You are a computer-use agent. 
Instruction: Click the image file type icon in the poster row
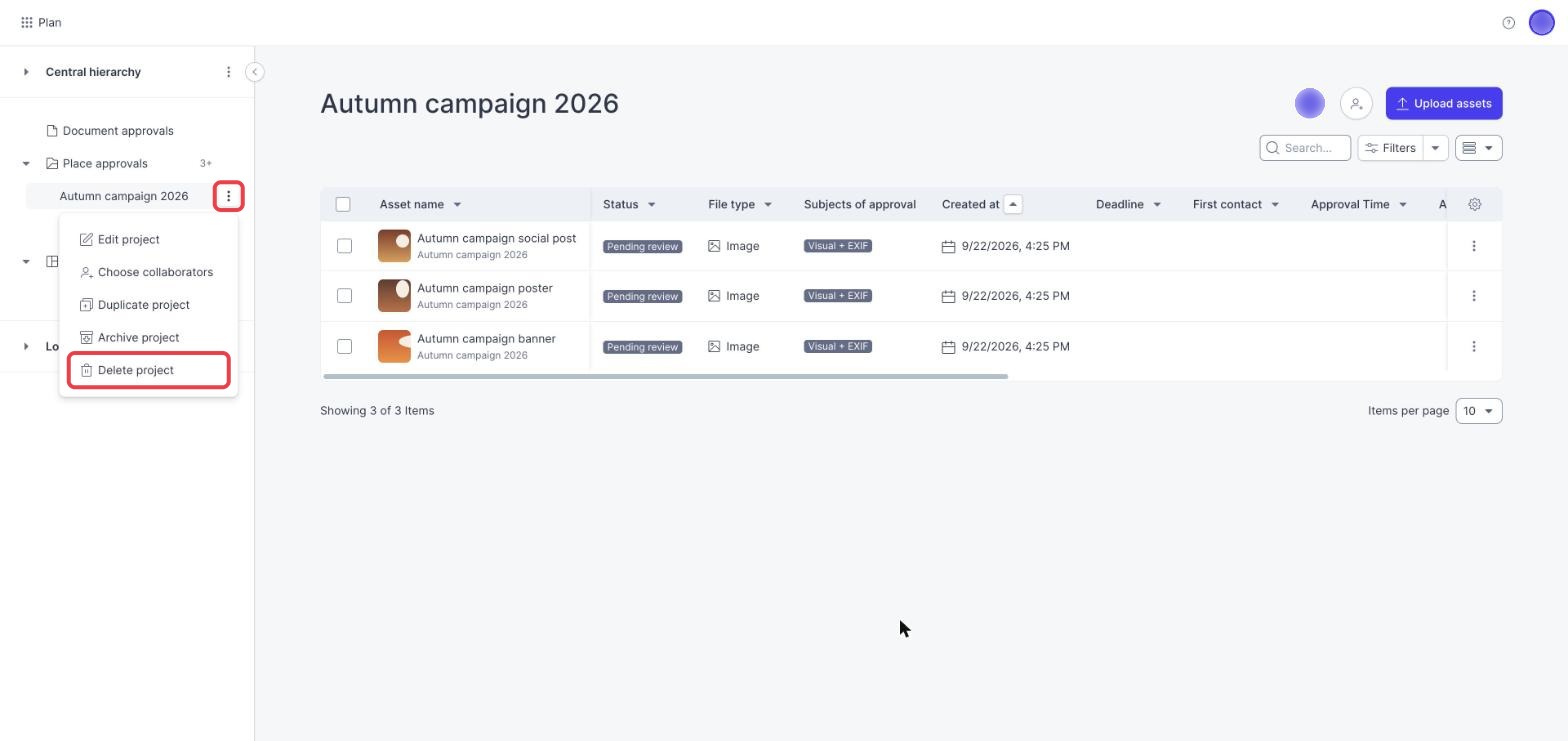coord(714,296)
